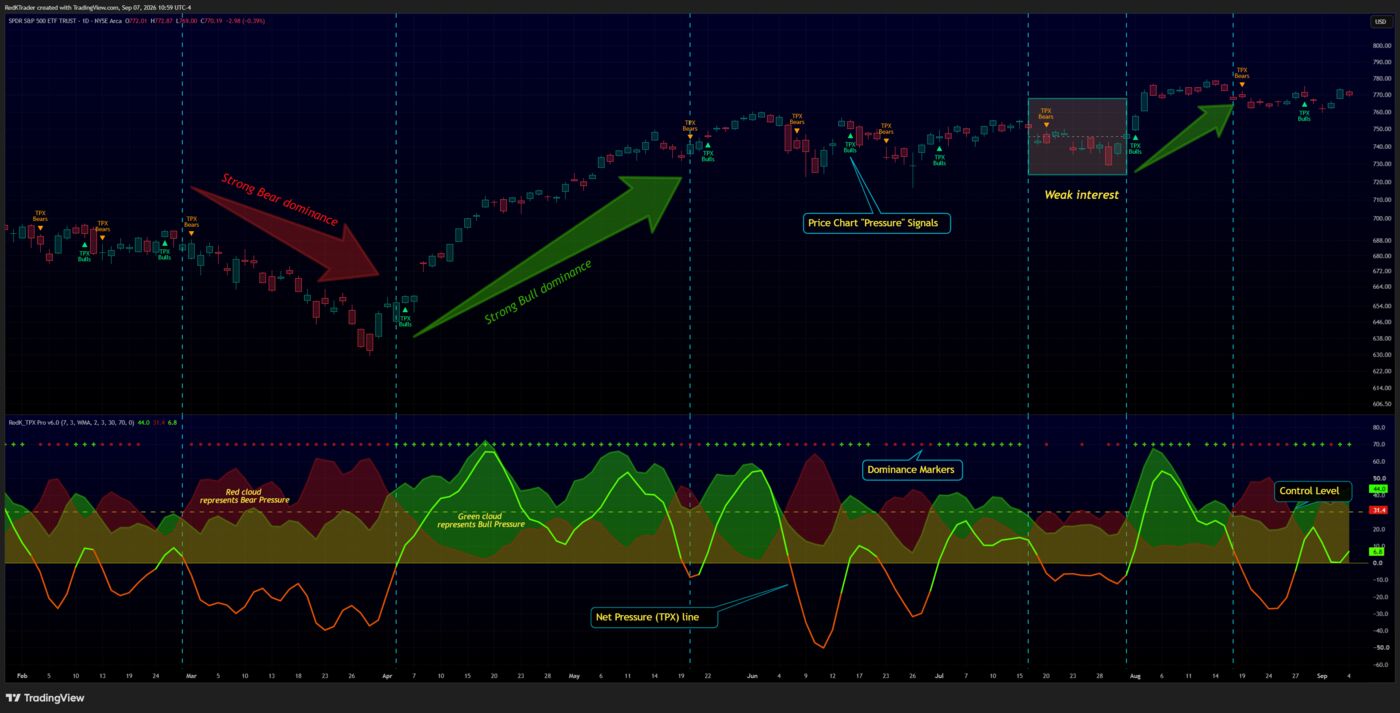
Task: Click the Mar label on time axis
Action: [x=190, y=676]
